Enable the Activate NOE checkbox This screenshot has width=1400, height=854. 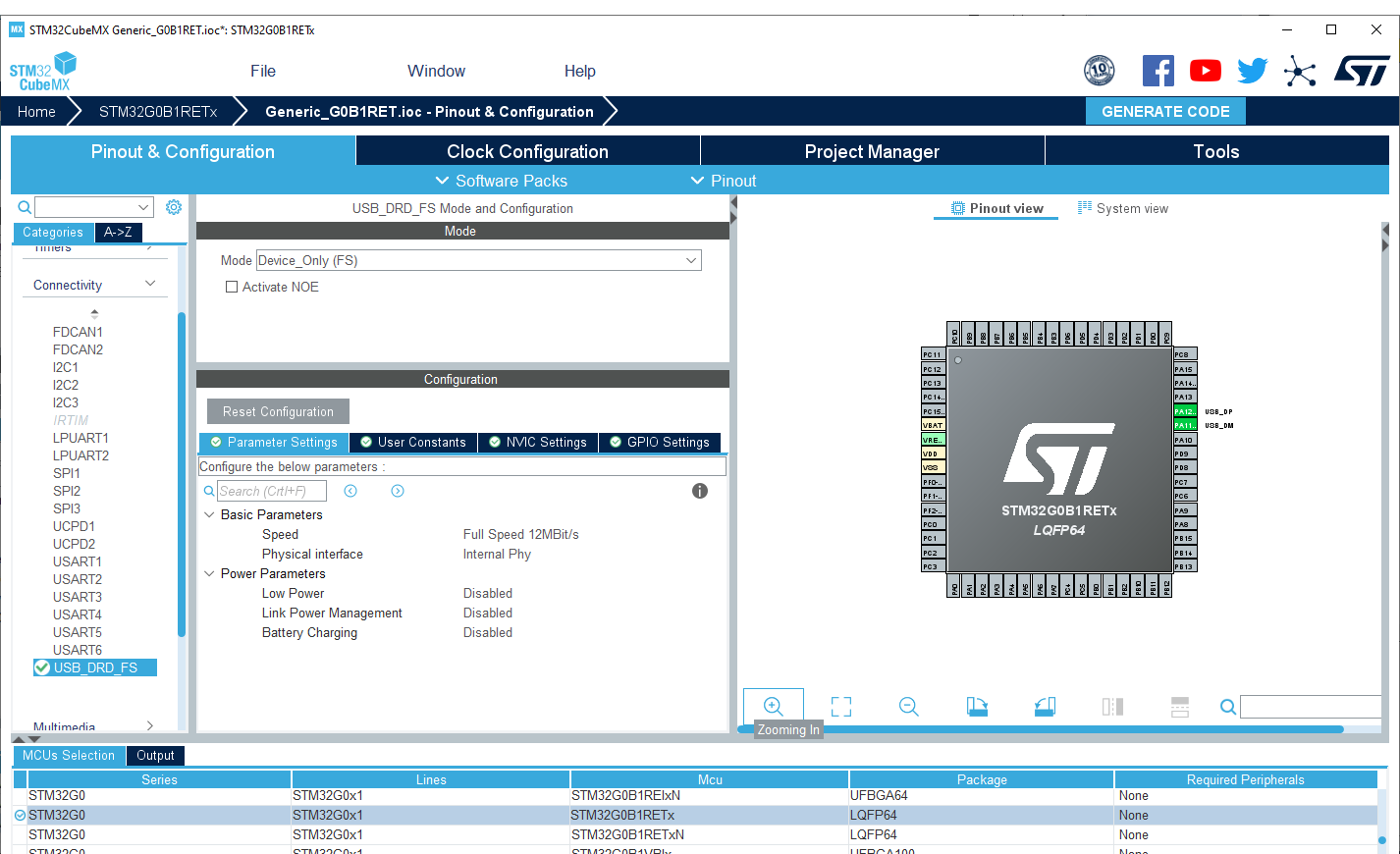coord(233,287)
